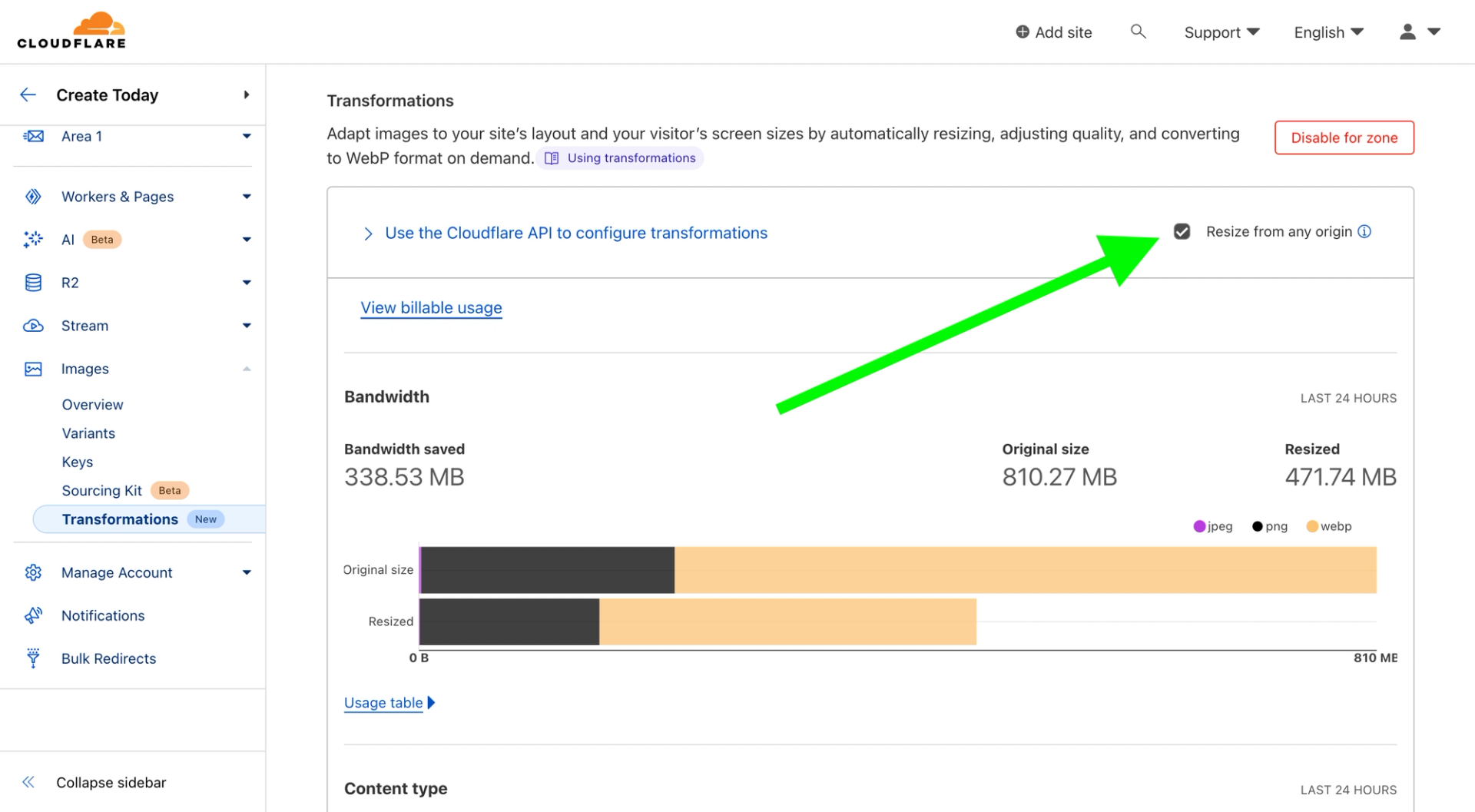This screenshot has height=812, width=1475.
Task: Click the Bandwidth section heading
Action: point(386,396)
